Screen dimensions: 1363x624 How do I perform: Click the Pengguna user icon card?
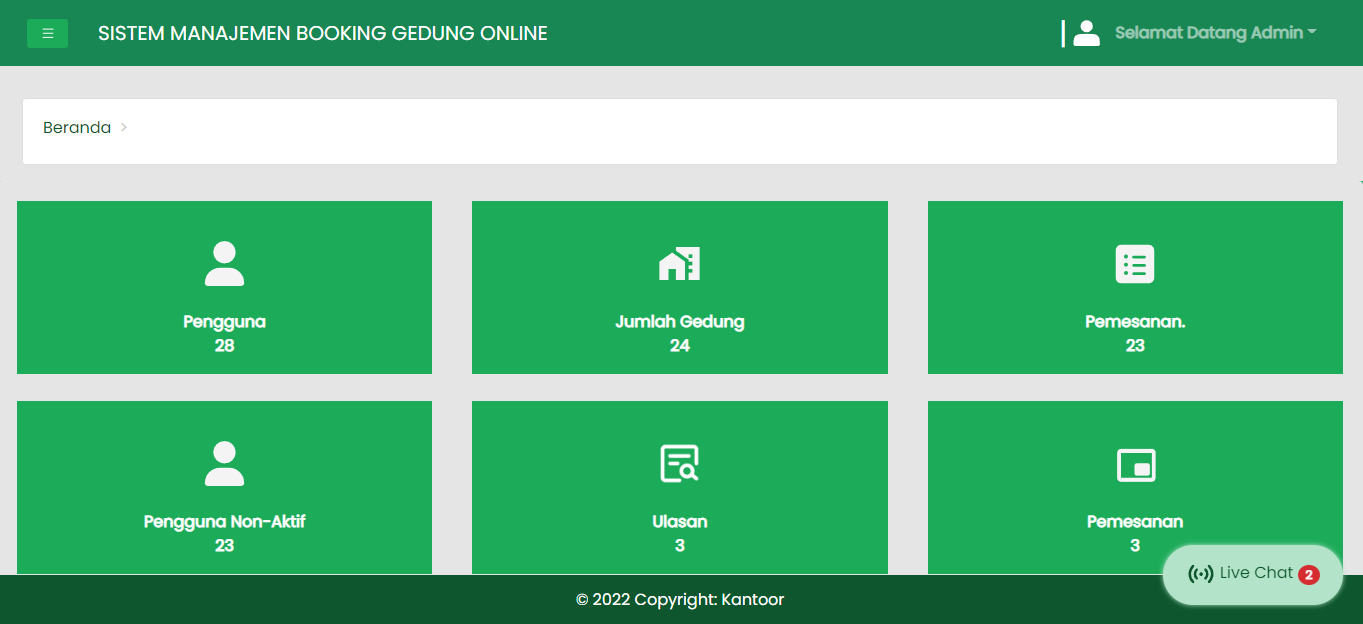pyautogui.click(x=224, y=263)
